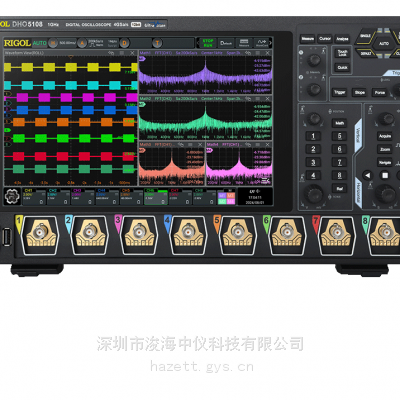The height and width of the screenshot is (400, 400).
Task: Push the Force trigger key
Action: tap(379, 92)
